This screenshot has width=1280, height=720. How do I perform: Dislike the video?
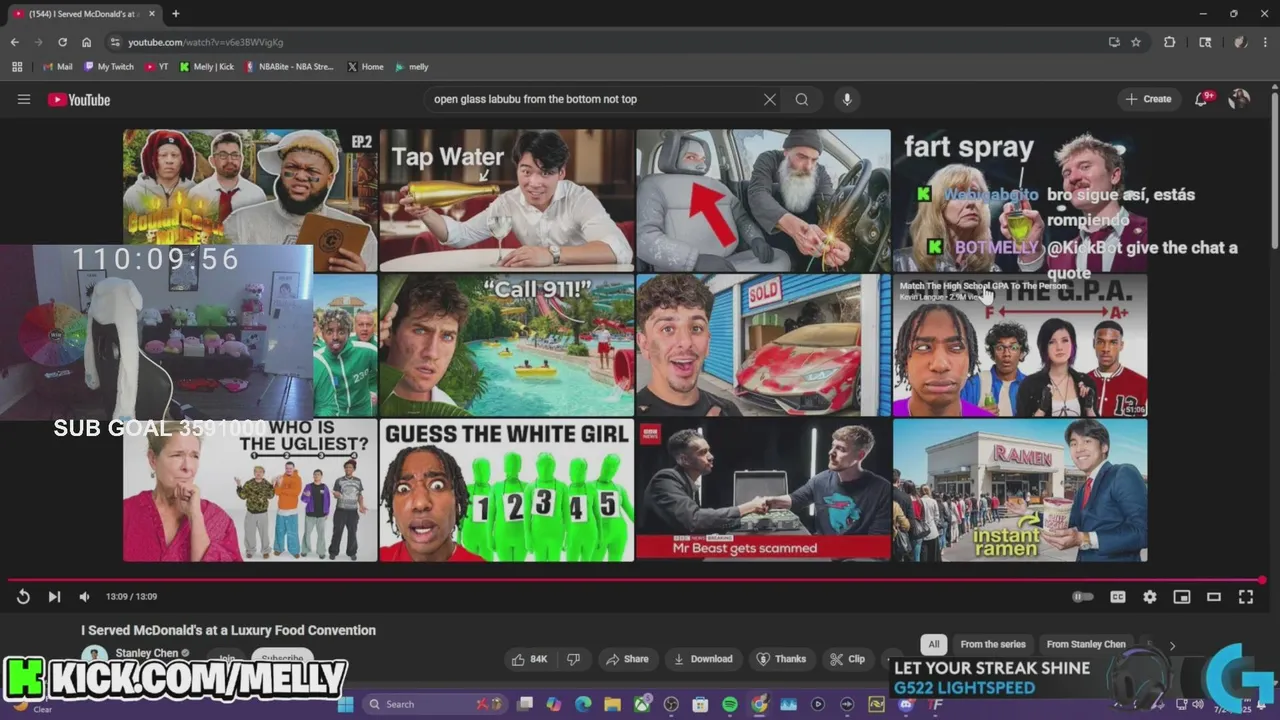coord(573,659)
